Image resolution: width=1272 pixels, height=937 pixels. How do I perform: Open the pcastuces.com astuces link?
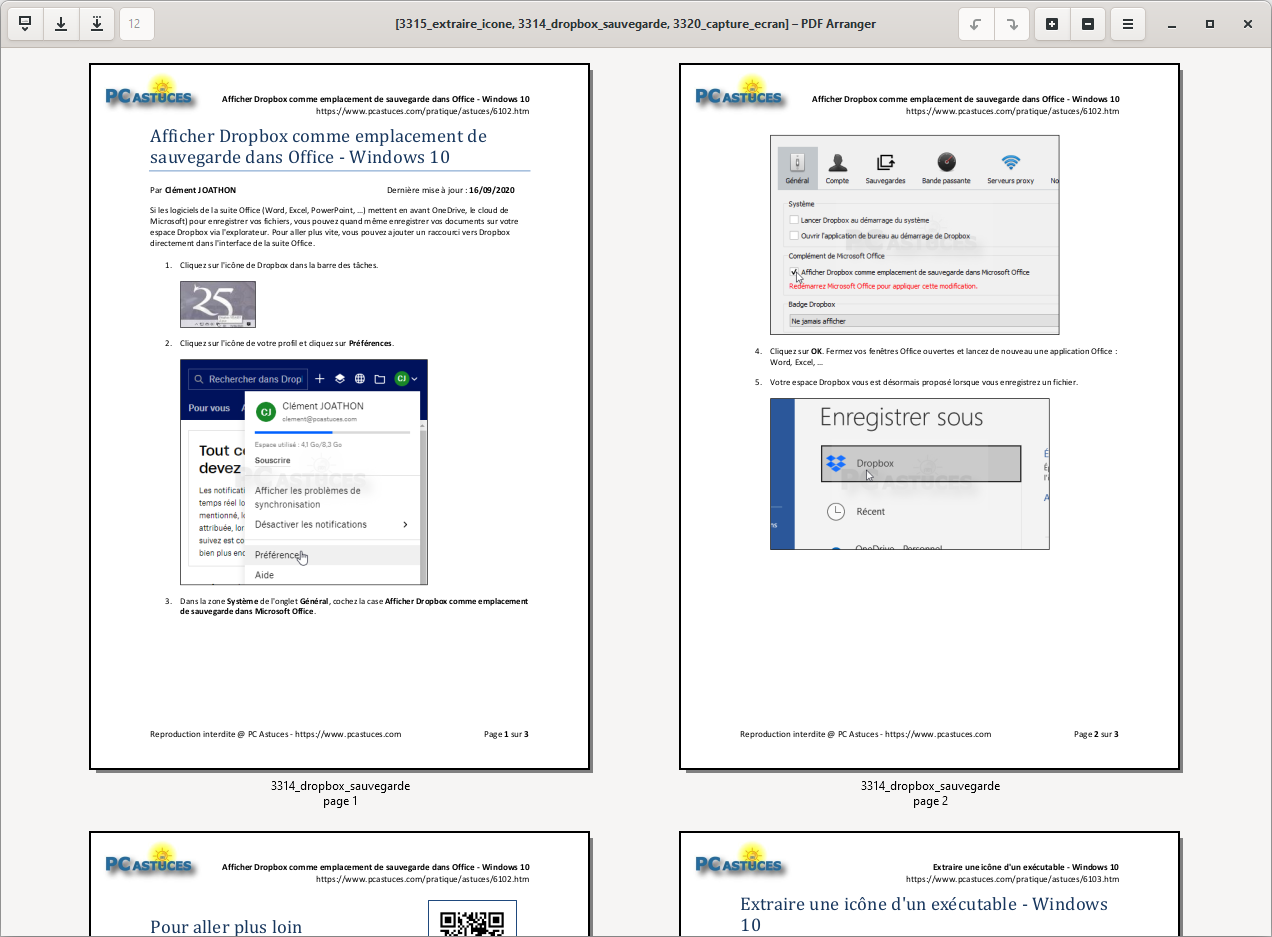(421, 111)
